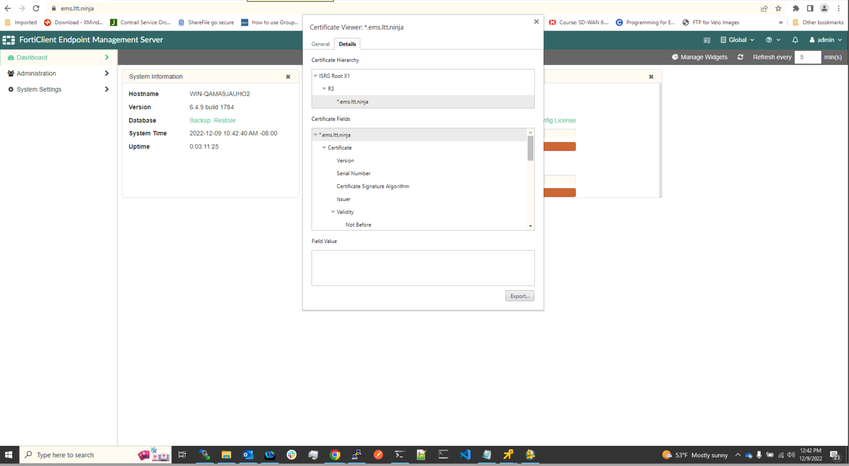Switch to the General tab in Certificate Viewer

[x=321, y=44]
